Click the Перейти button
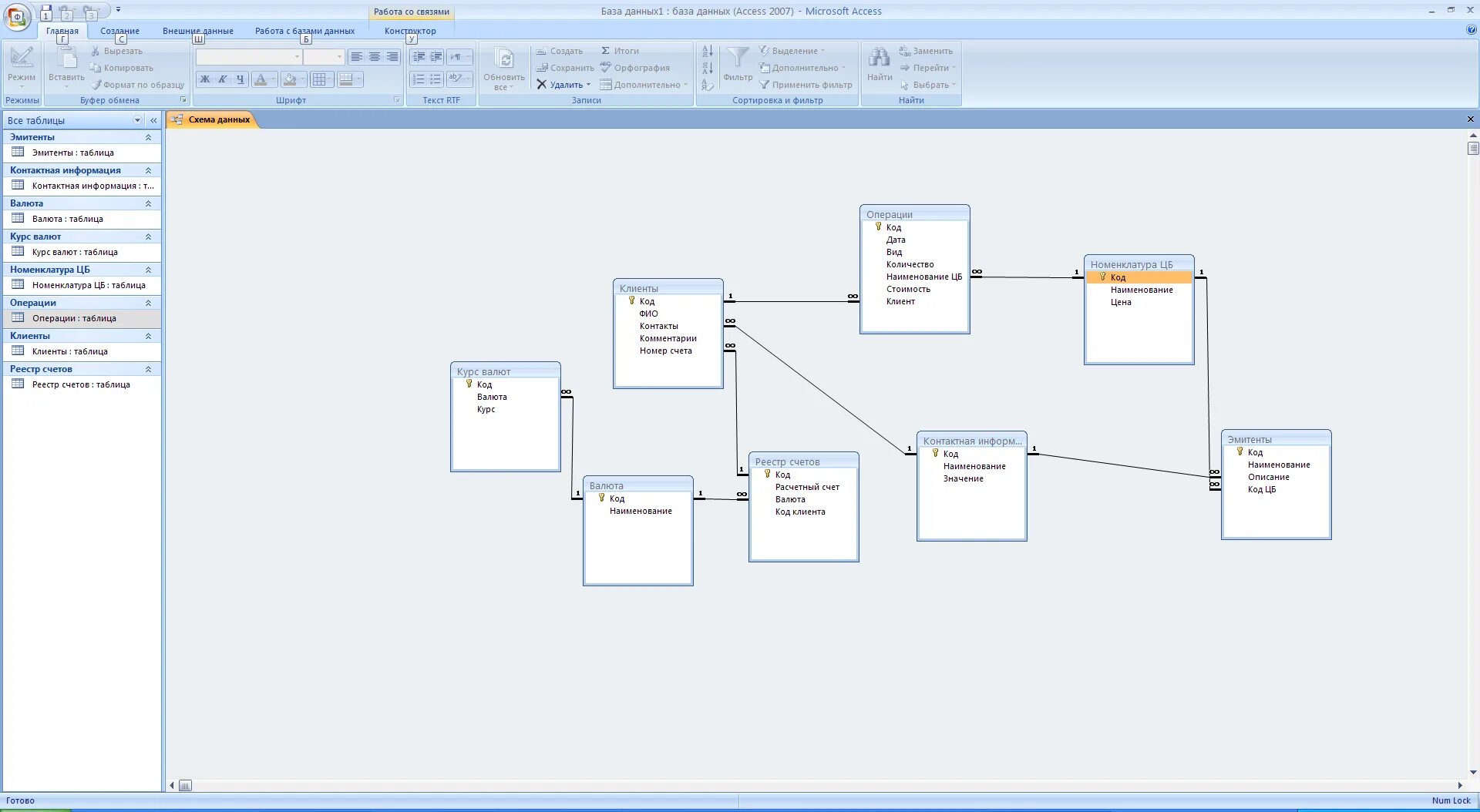 click(927, 68)
